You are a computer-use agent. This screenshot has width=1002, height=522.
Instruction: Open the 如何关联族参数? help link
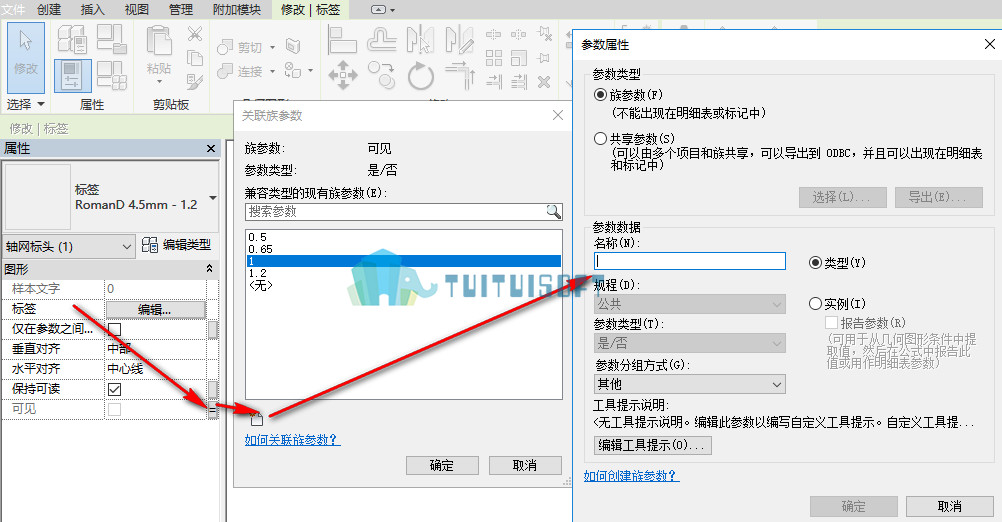pos(292,440)
